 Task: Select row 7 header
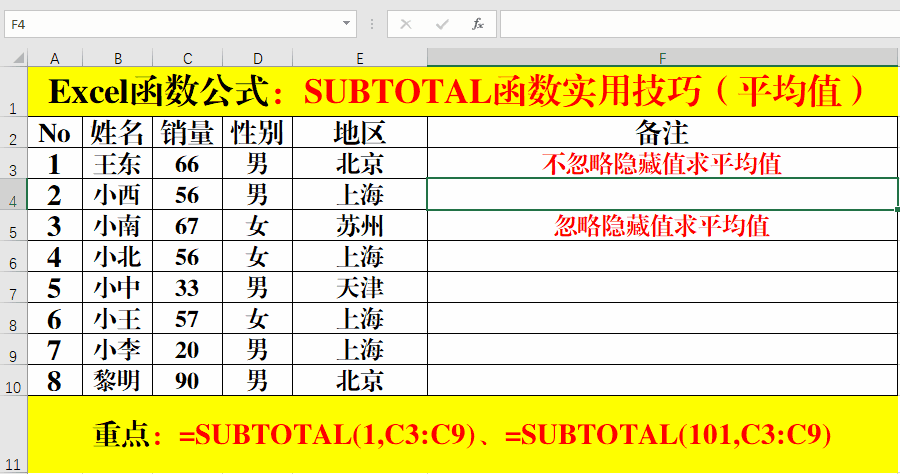[x=13, y=287]
